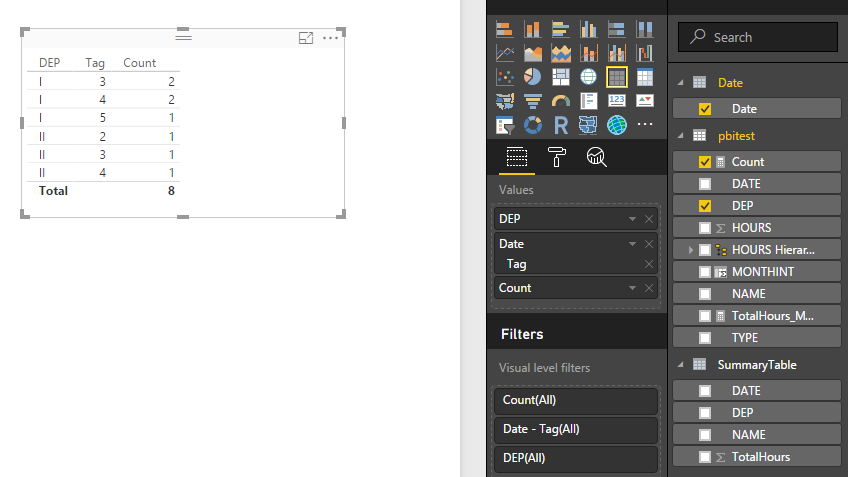Check NAME field under pbitest

[x=705, y=294]
